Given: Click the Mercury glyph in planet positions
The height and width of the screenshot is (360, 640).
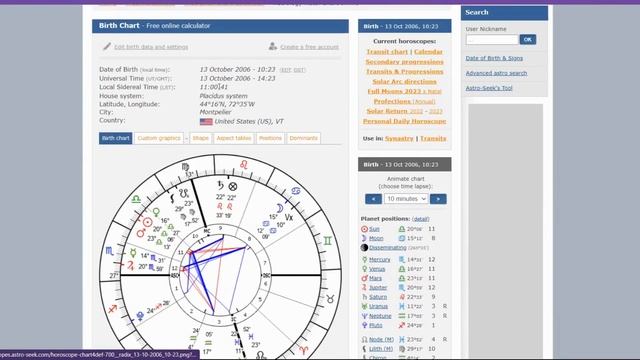Looking at the screenshot, I should (x=364, y=260).
